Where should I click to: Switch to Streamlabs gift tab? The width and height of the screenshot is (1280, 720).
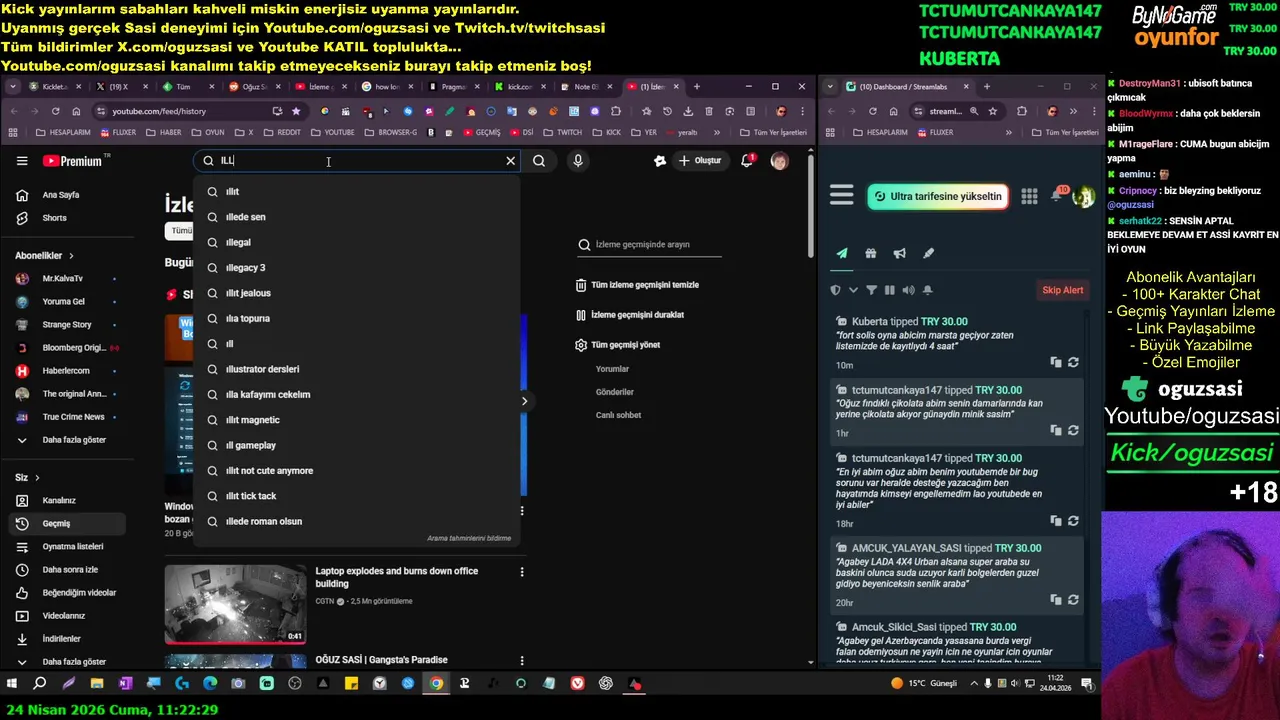[871, 254]
